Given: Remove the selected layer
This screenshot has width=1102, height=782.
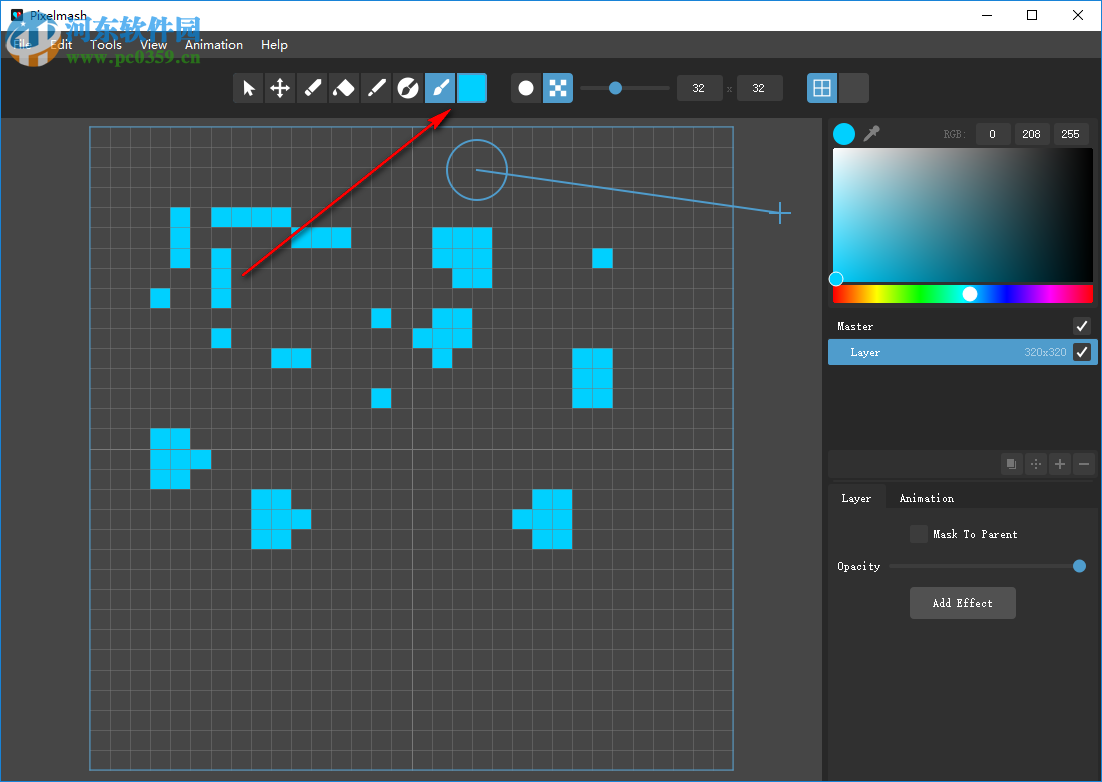Looking at the screenshot, I should click(1083, 463).
